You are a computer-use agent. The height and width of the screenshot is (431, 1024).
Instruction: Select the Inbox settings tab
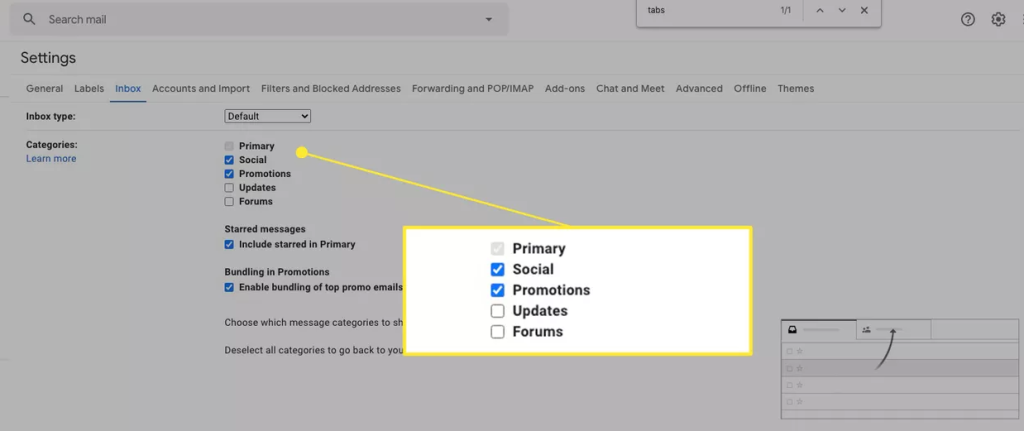[x=128, y=88]
